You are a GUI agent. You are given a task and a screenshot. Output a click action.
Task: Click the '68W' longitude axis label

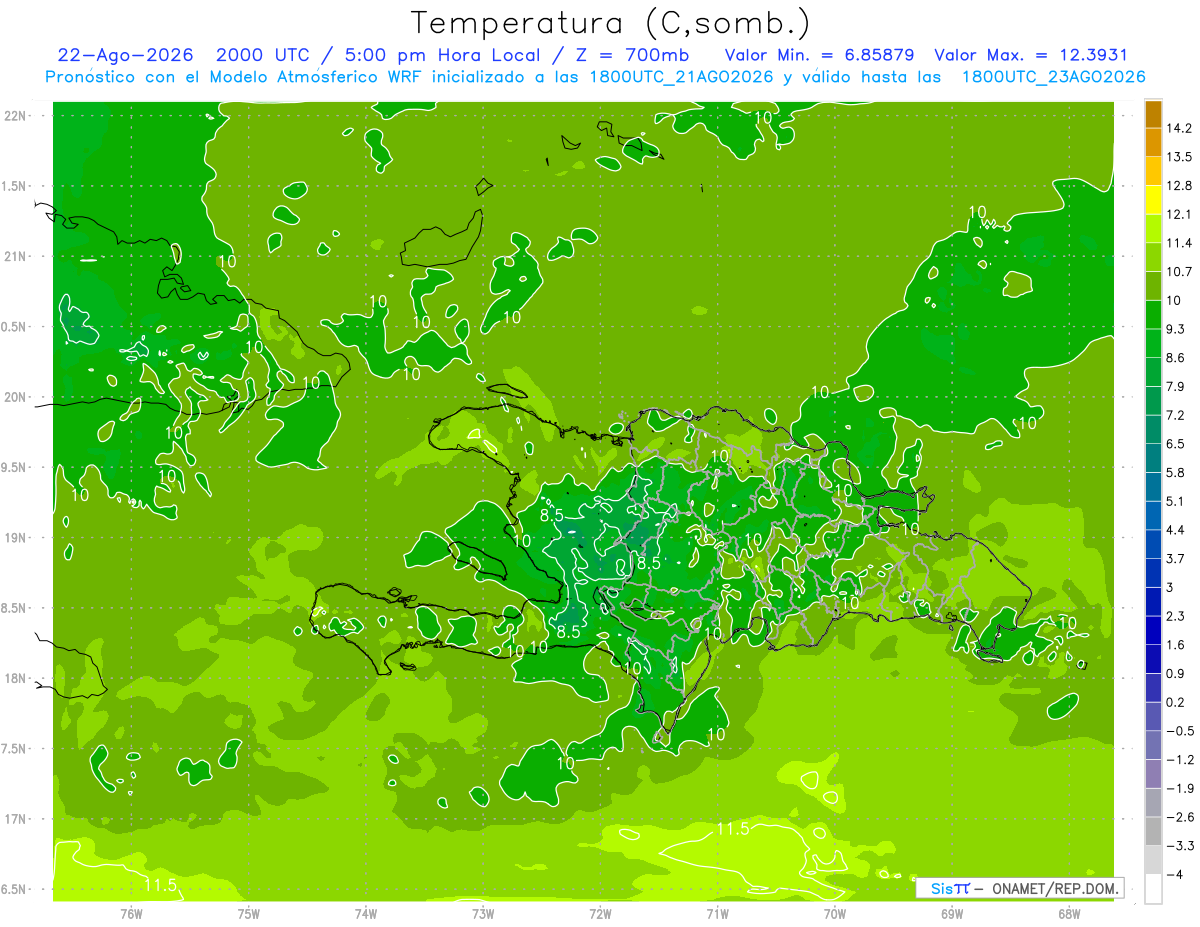coord(1069,913)
